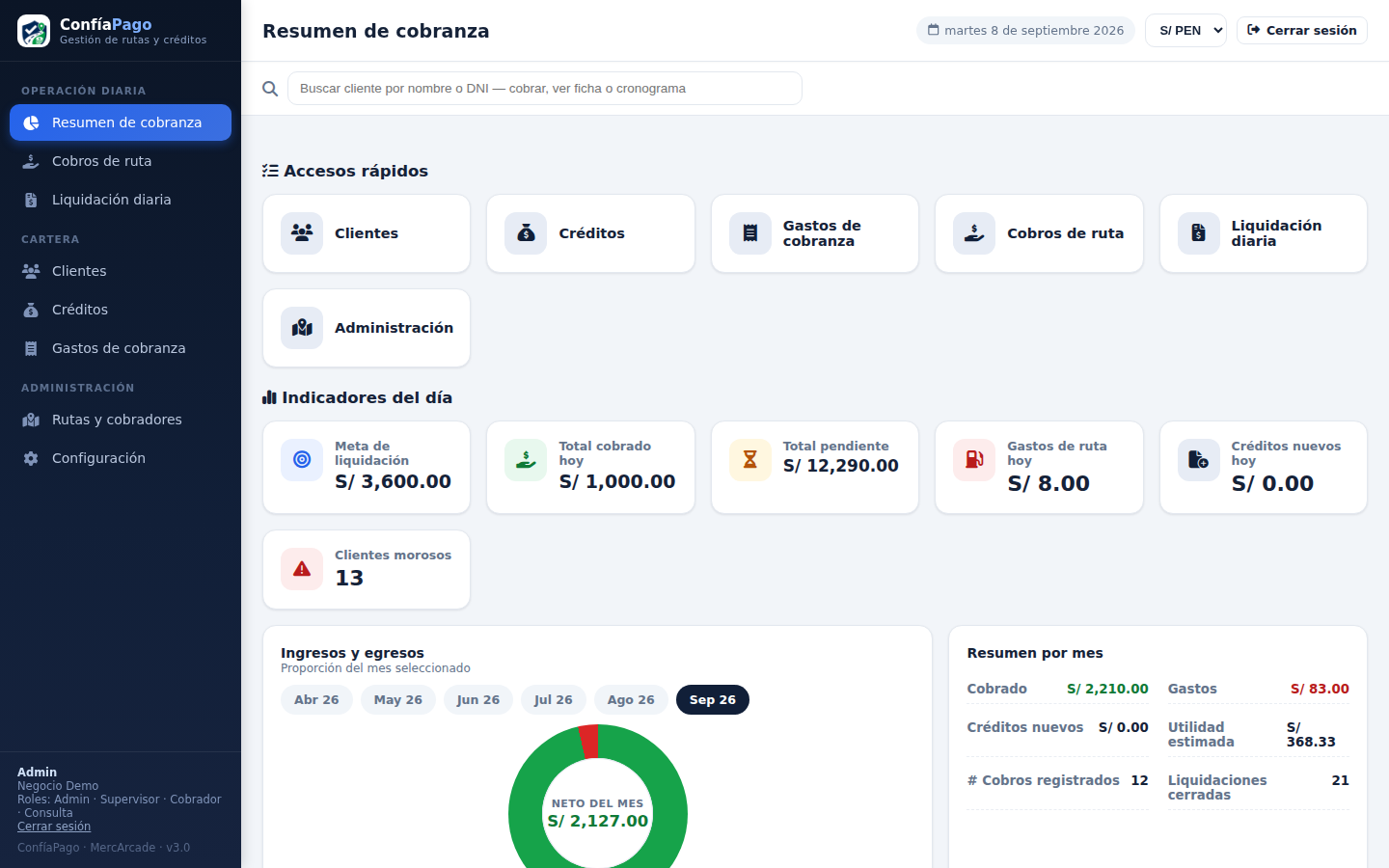Click the ConfíaPago logo icon
This screenshot has width=1389, height=868.
(x=34, y=31)
